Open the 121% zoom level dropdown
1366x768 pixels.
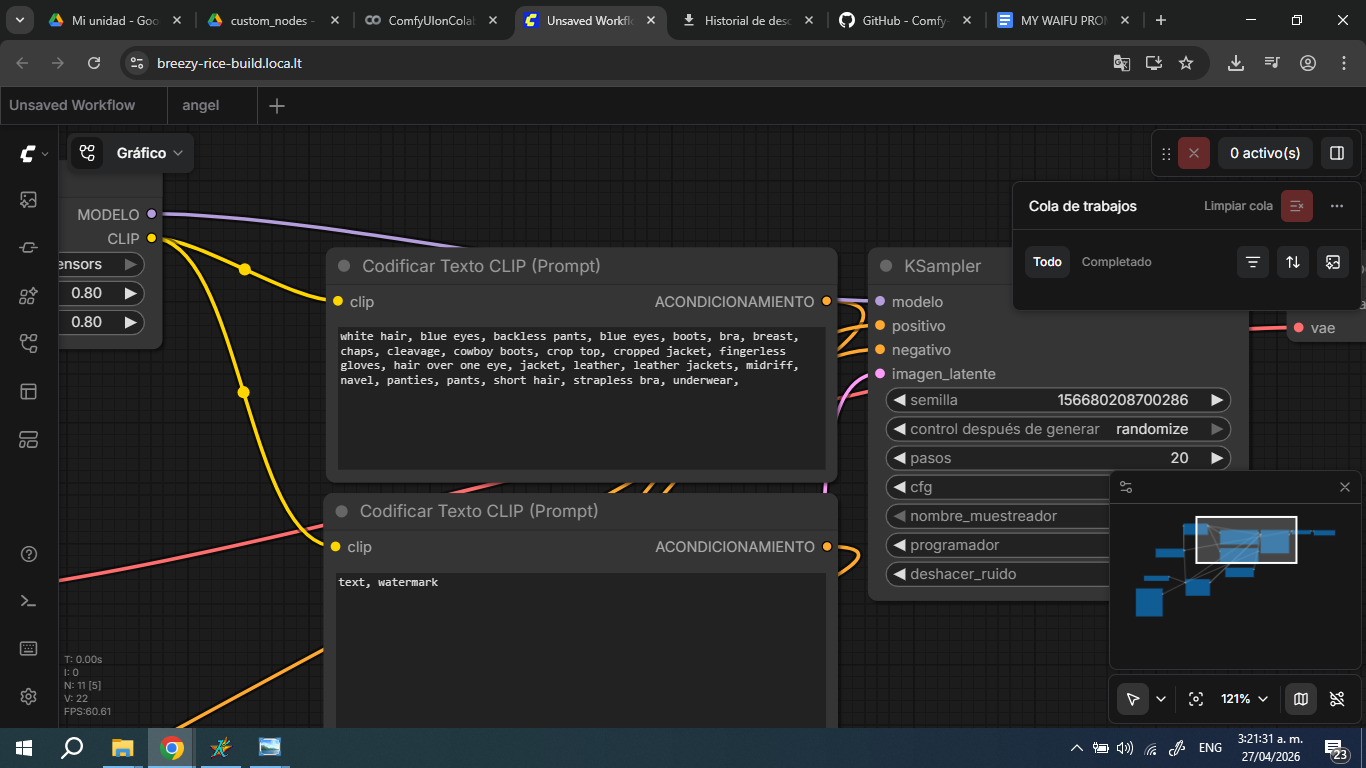1244,699
